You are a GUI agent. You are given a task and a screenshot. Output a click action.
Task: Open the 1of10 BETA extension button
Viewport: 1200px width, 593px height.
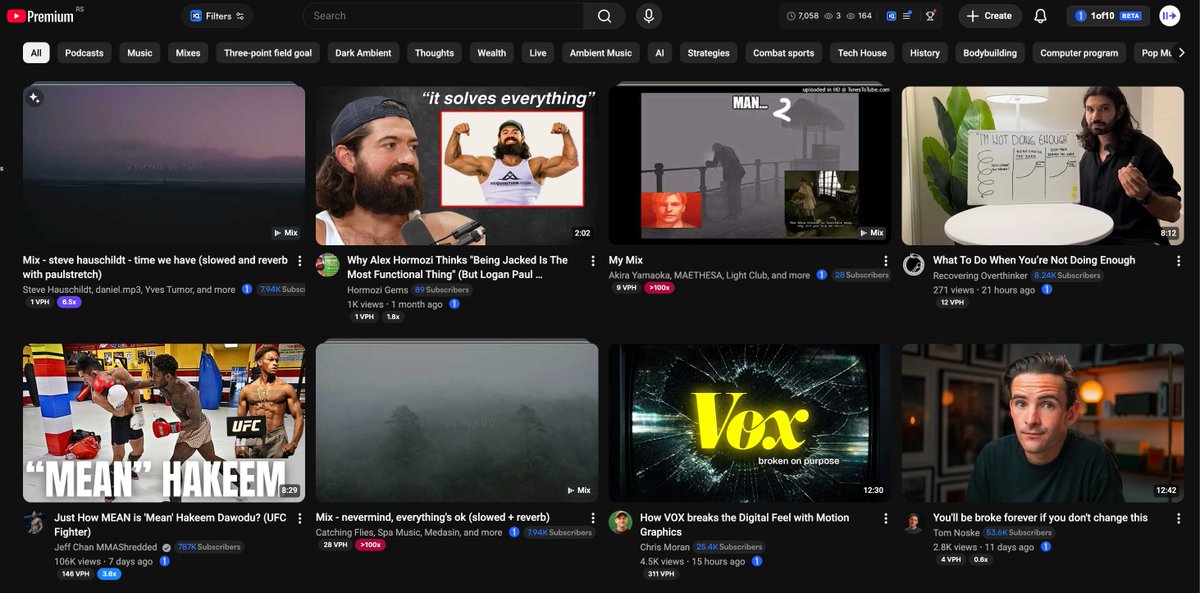point(1107,16)
